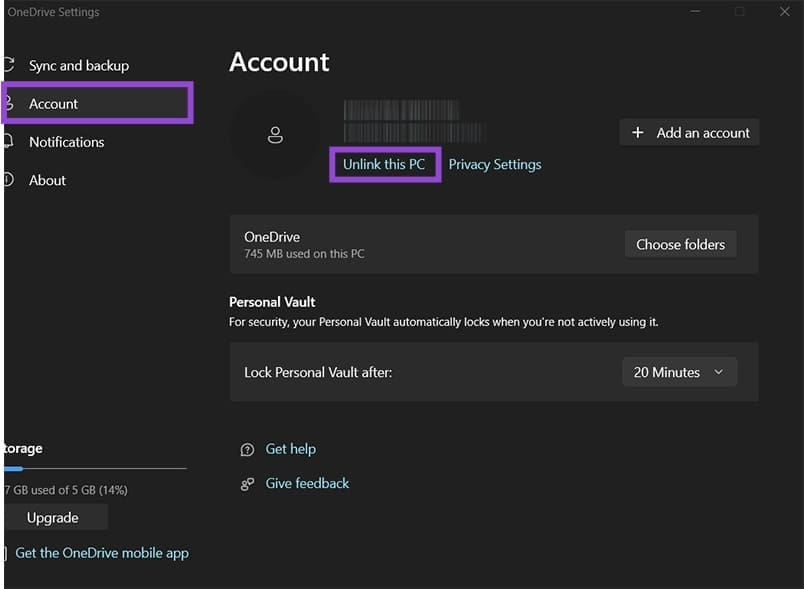The height and width of the screenshot is (589, 804).
Task: Maximize the OneDrive Settings window
Action: click(x=740, y=12)
